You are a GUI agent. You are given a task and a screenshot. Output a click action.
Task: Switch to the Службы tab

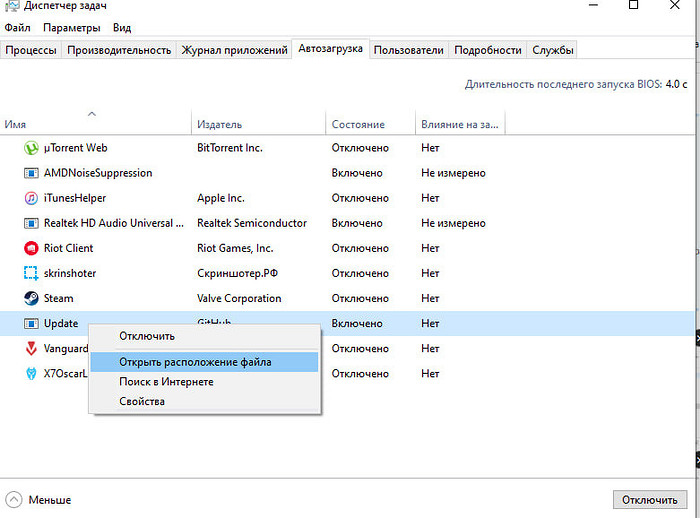pos(552,50)
